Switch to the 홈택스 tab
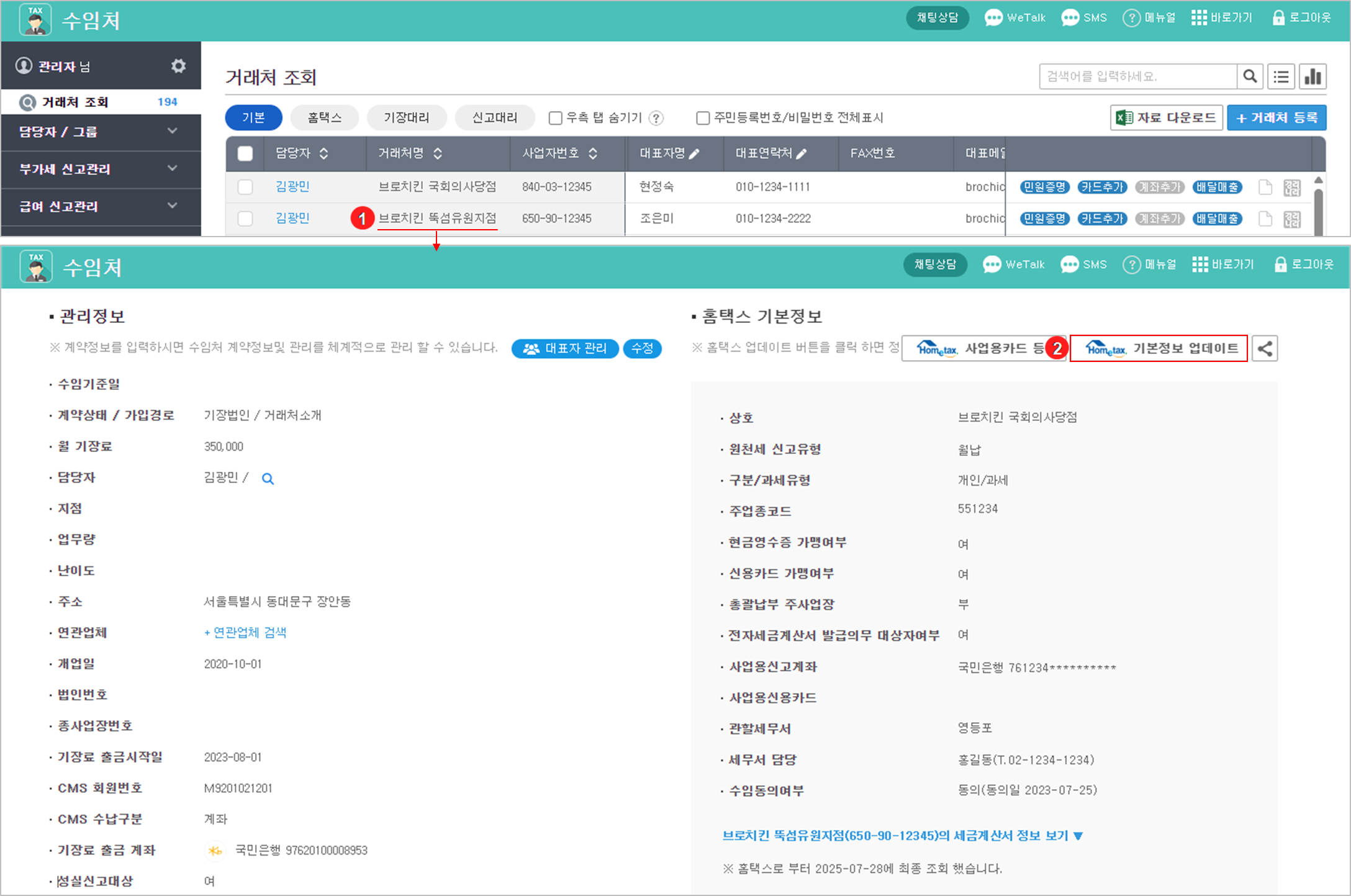Image resolution: width=1351 pixels, height=896 pixels. [325, 117]
